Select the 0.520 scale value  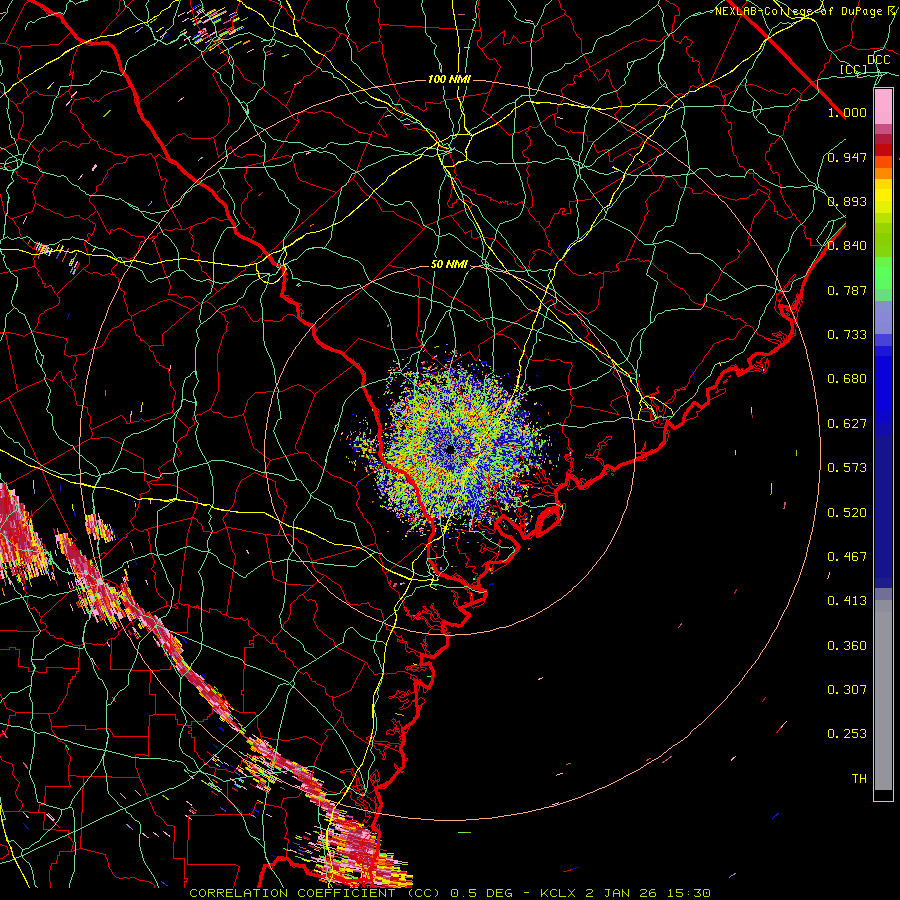847,513
